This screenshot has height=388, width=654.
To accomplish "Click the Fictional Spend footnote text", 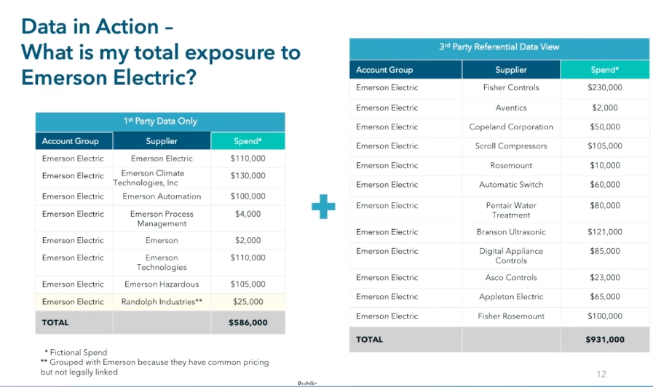I will coord(76,352).
